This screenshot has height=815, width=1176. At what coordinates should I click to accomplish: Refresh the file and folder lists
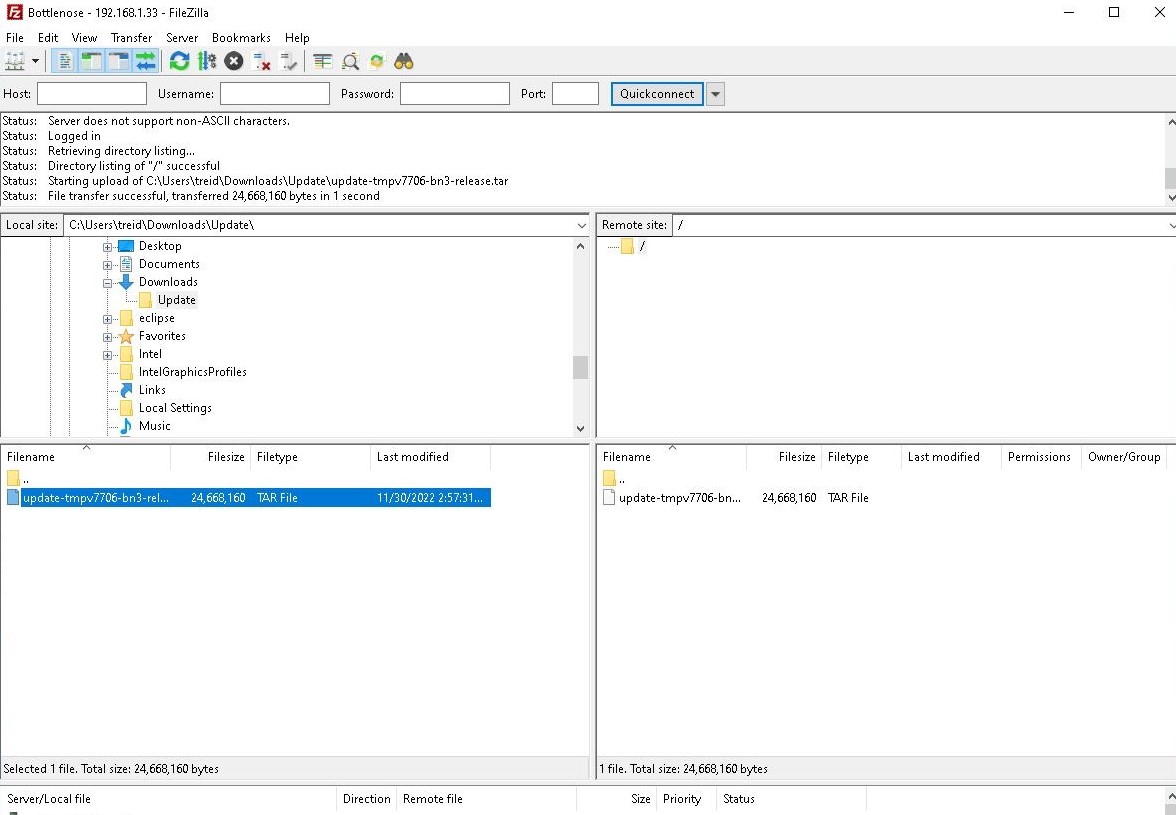[x=179, y=61]
